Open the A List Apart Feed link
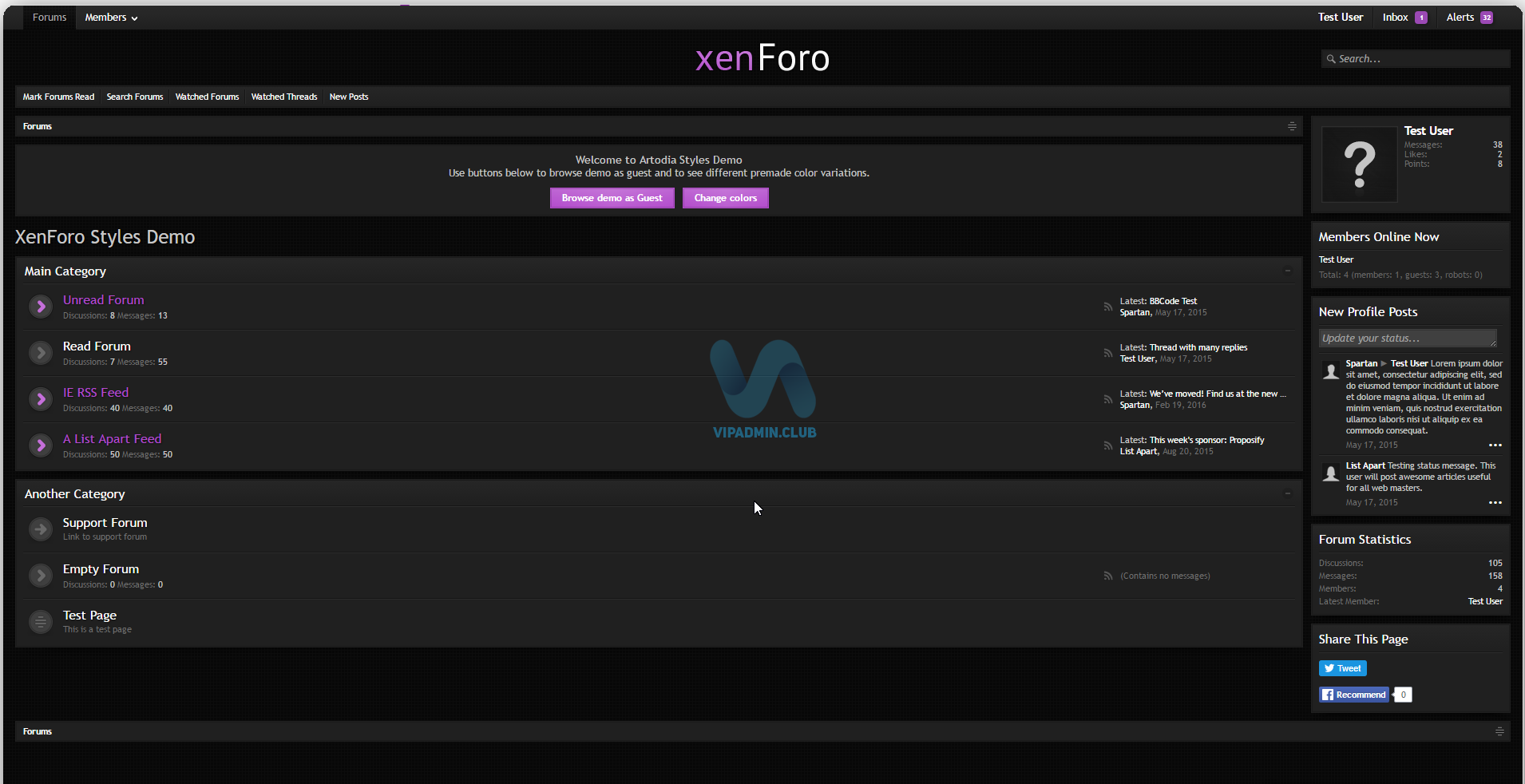The height and width of the screenshot is (784, 1525). click(x=113, y=439)
